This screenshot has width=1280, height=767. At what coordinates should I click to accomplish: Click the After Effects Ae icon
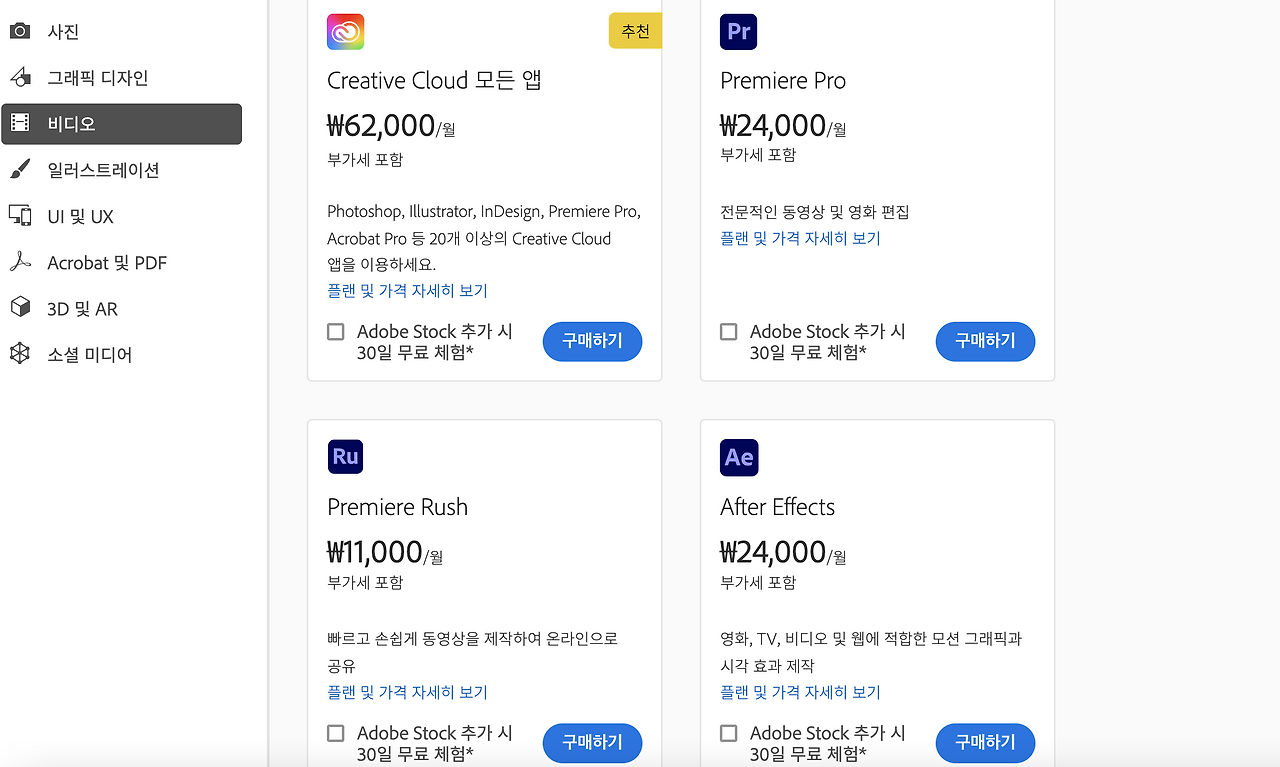(x=739, y=457)
